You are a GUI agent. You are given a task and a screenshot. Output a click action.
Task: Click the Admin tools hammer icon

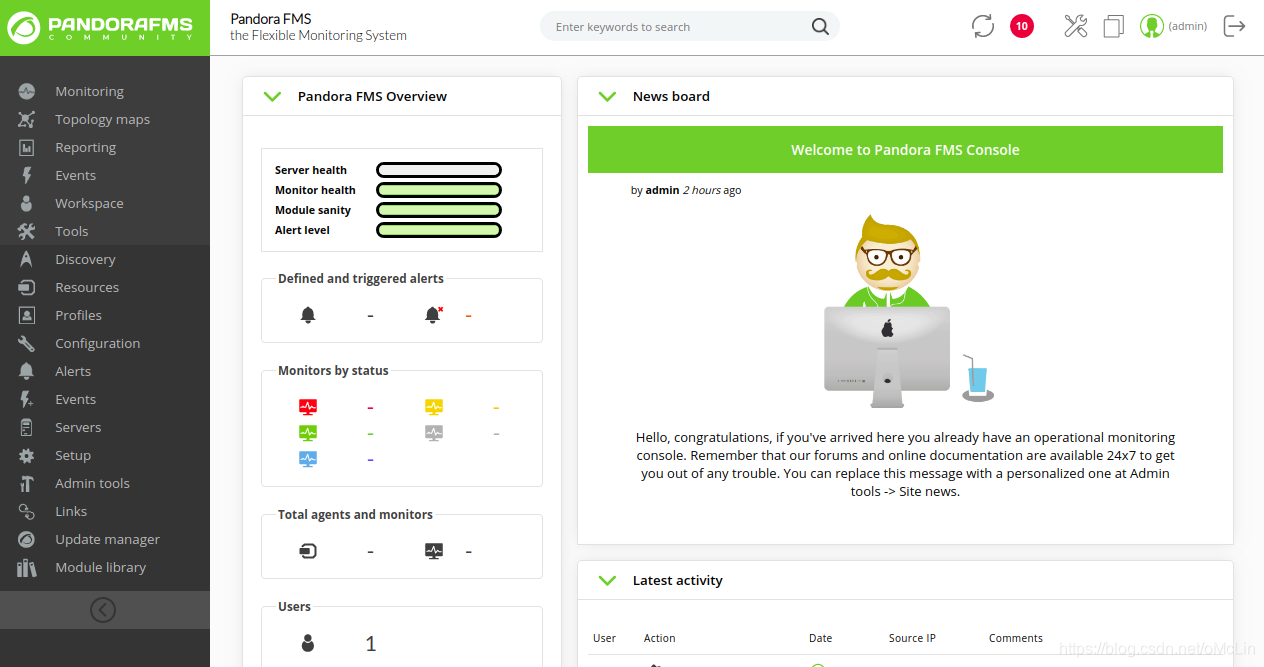point(27,483)
